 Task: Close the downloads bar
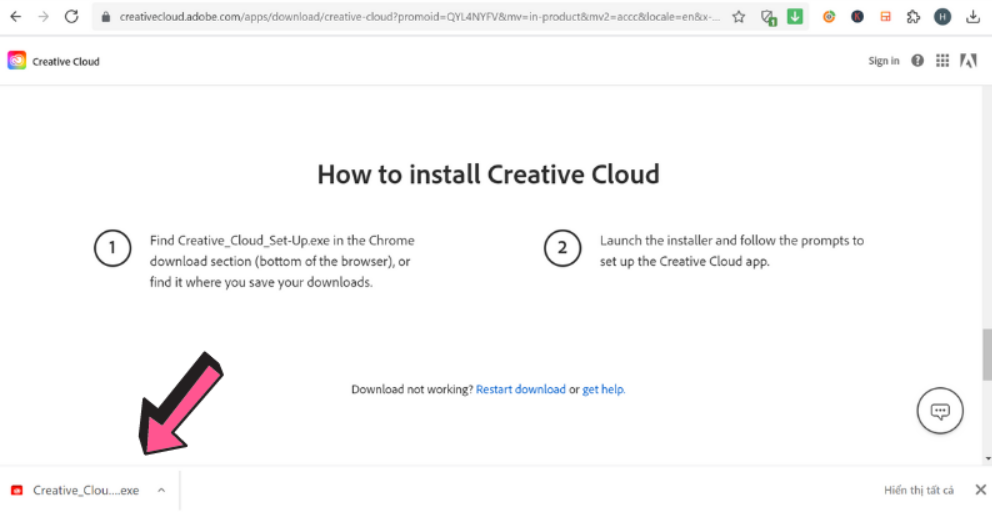tap(980, 490)
